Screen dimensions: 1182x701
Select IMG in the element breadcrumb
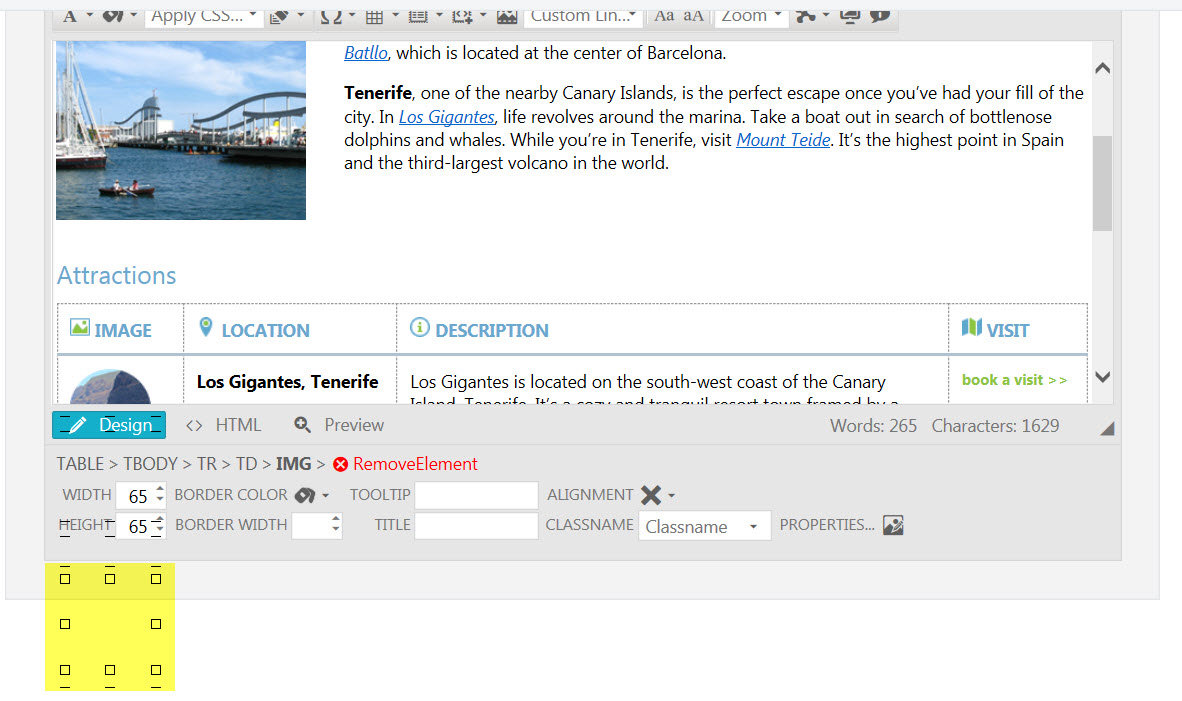pos(293,464)
